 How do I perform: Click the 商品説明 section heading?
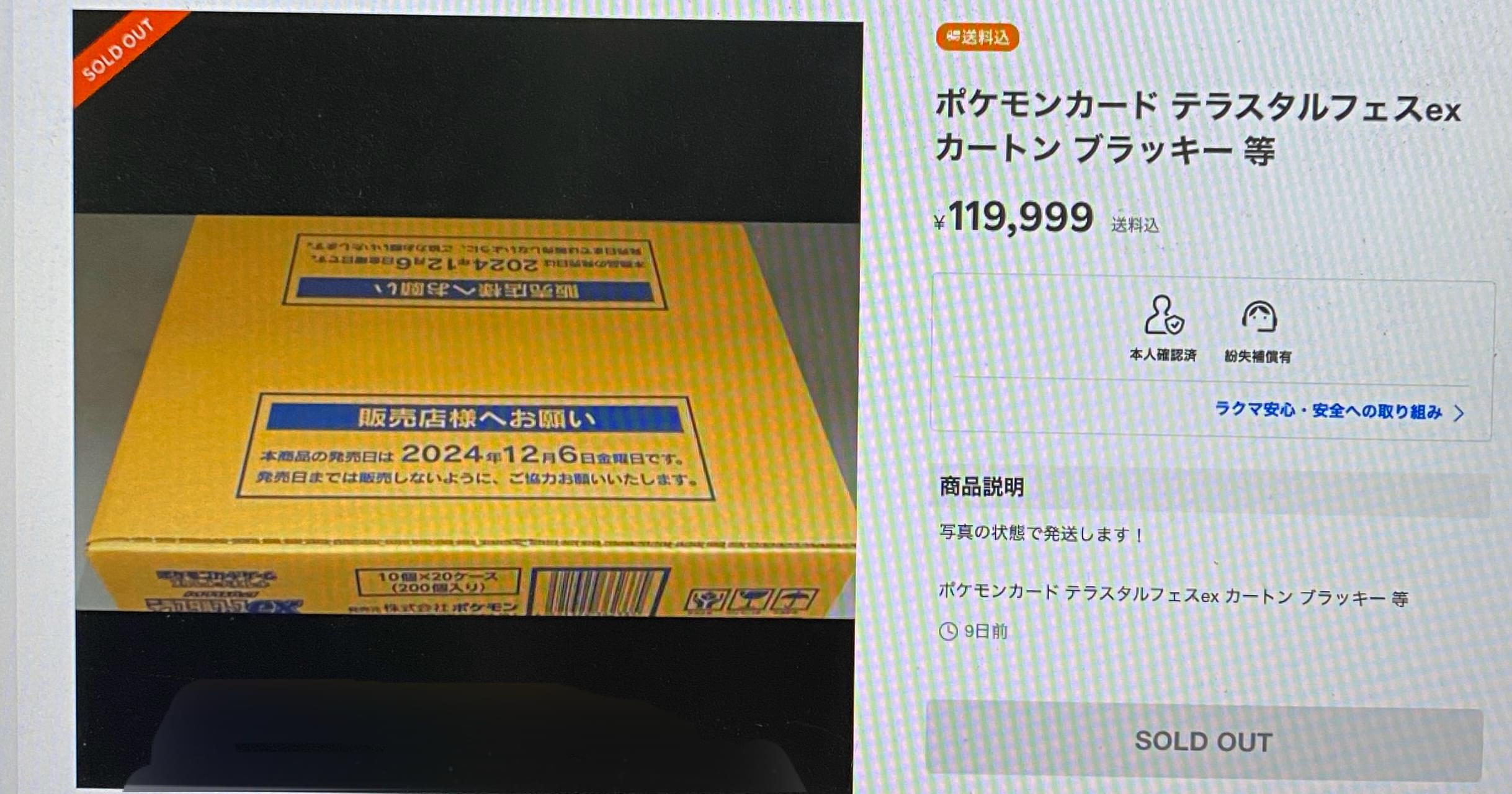pyautogui.click(x=982, y=487)
